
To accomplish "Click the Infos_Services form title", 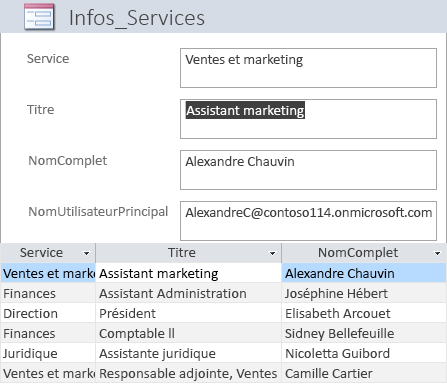I will tap(137, 18).
